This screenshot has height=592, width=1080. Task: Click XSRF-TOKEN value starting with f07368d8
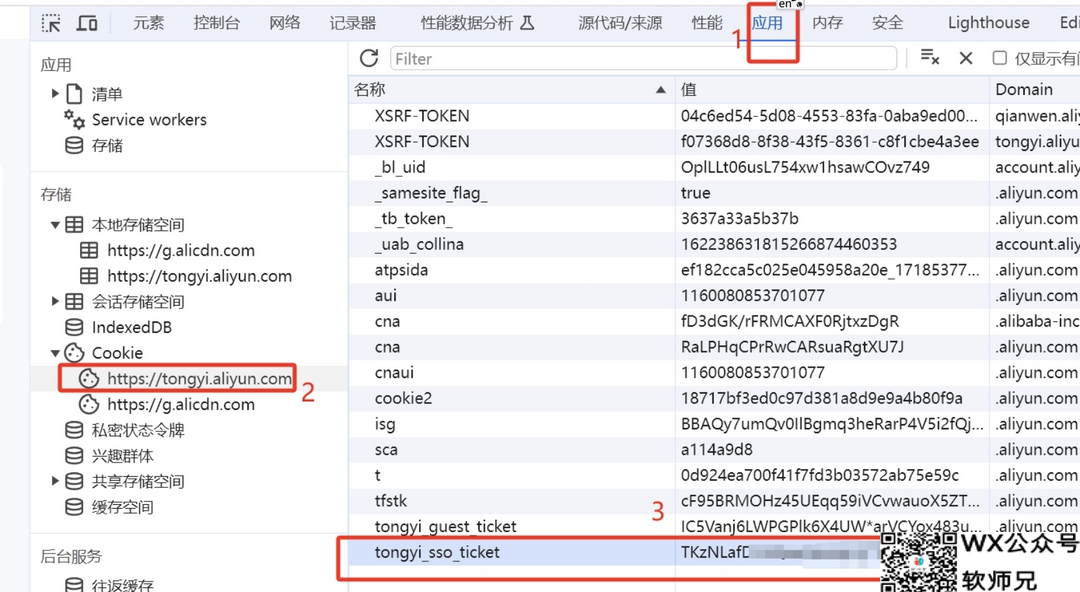(830, 142)
